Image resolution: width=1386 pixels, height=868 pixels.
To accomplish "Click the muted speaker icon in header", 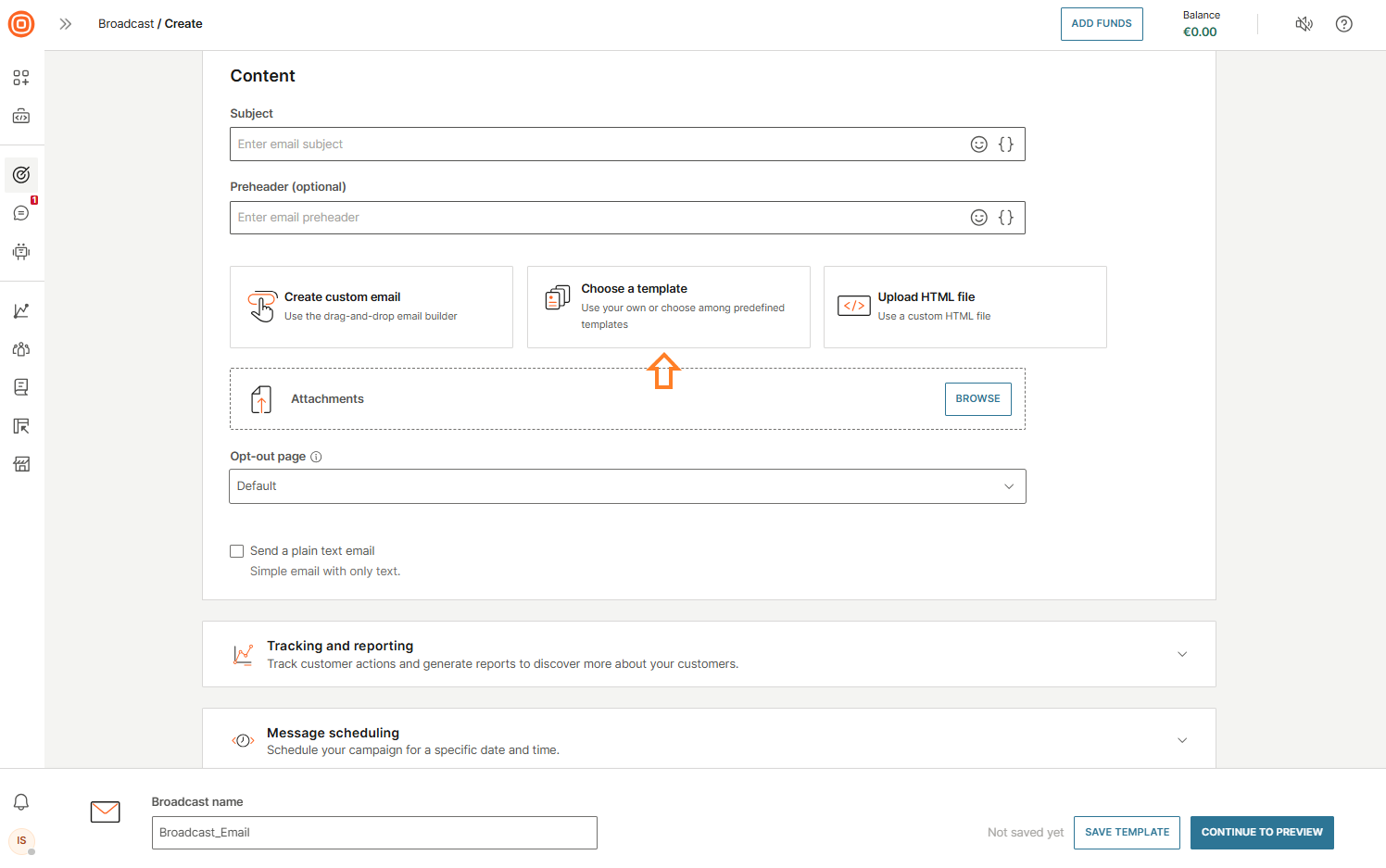I will (x=1304, y=24).
